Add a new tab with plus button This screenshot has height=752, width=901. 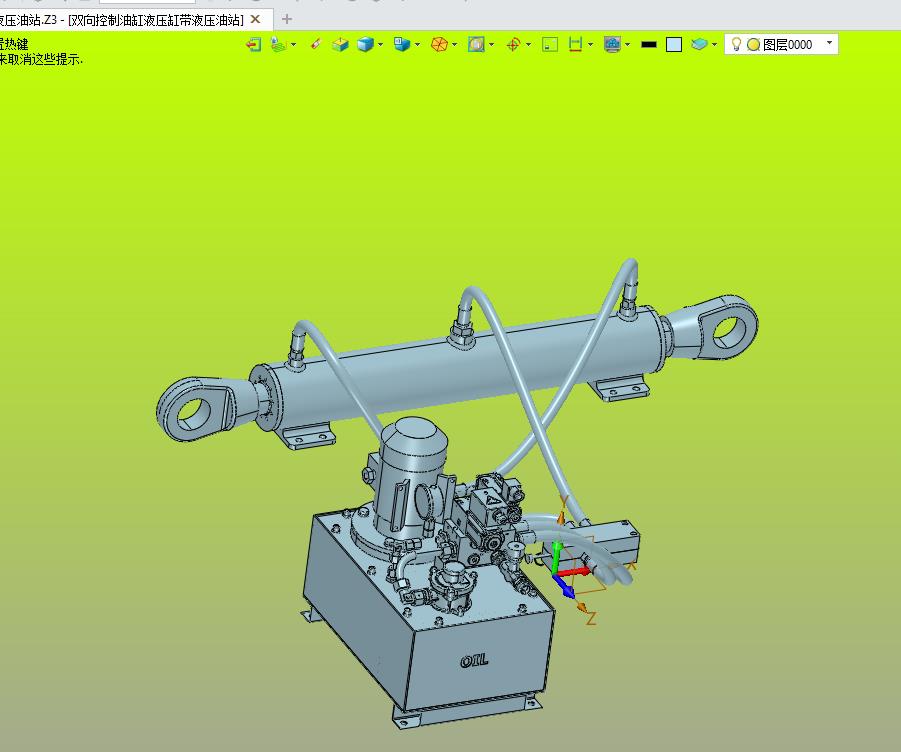tap(287, 19)
